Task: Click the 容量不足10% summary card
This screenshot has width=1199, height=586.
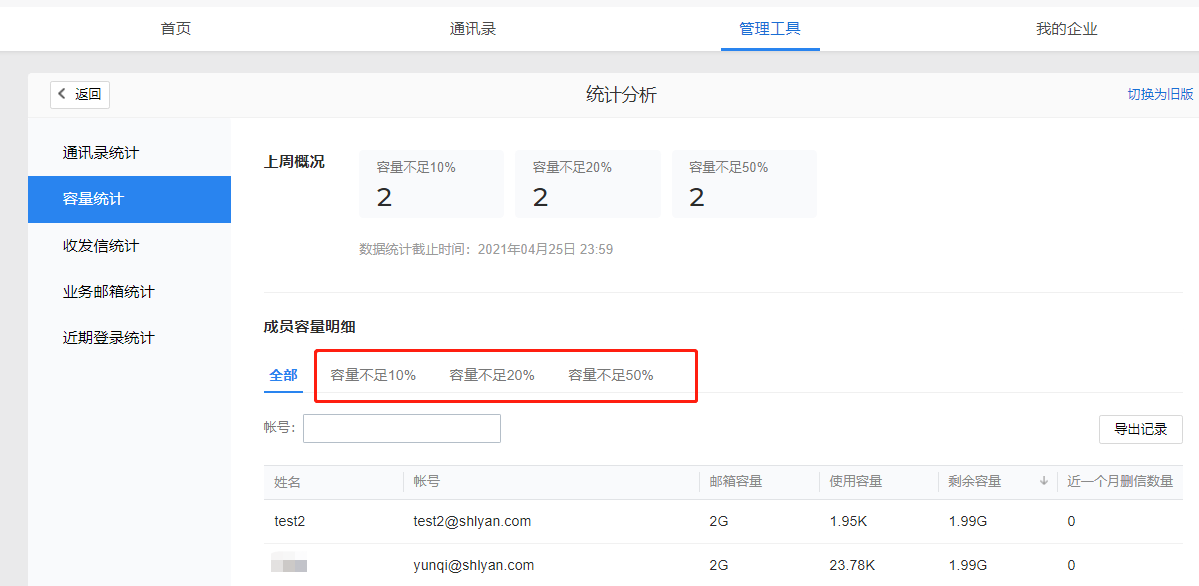Action: click(431, 184)
